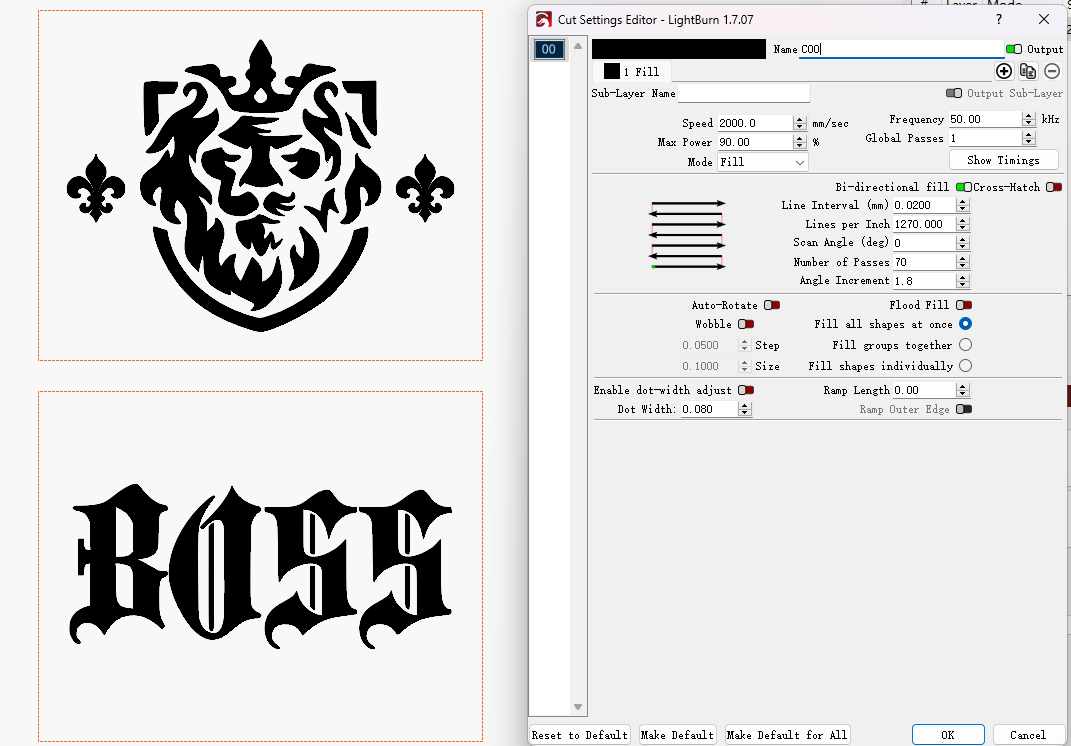Enable Auto-Rotate
Viewport: 1071px width, 746px height.
point(772,305)
